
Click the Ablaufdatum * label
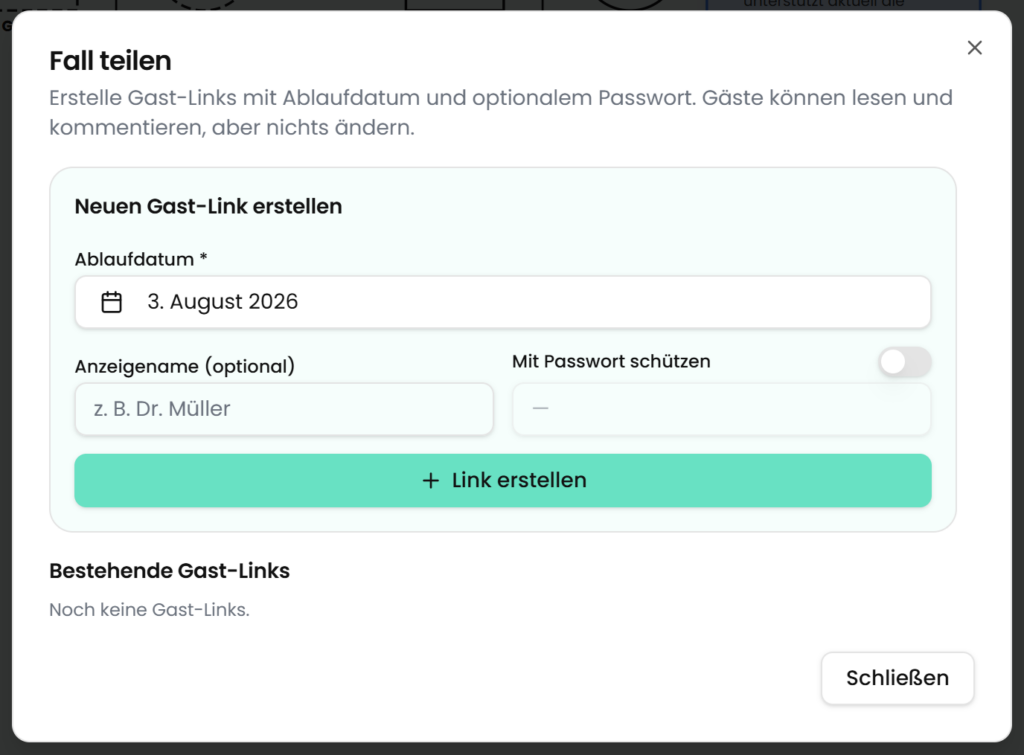point(141,259)
